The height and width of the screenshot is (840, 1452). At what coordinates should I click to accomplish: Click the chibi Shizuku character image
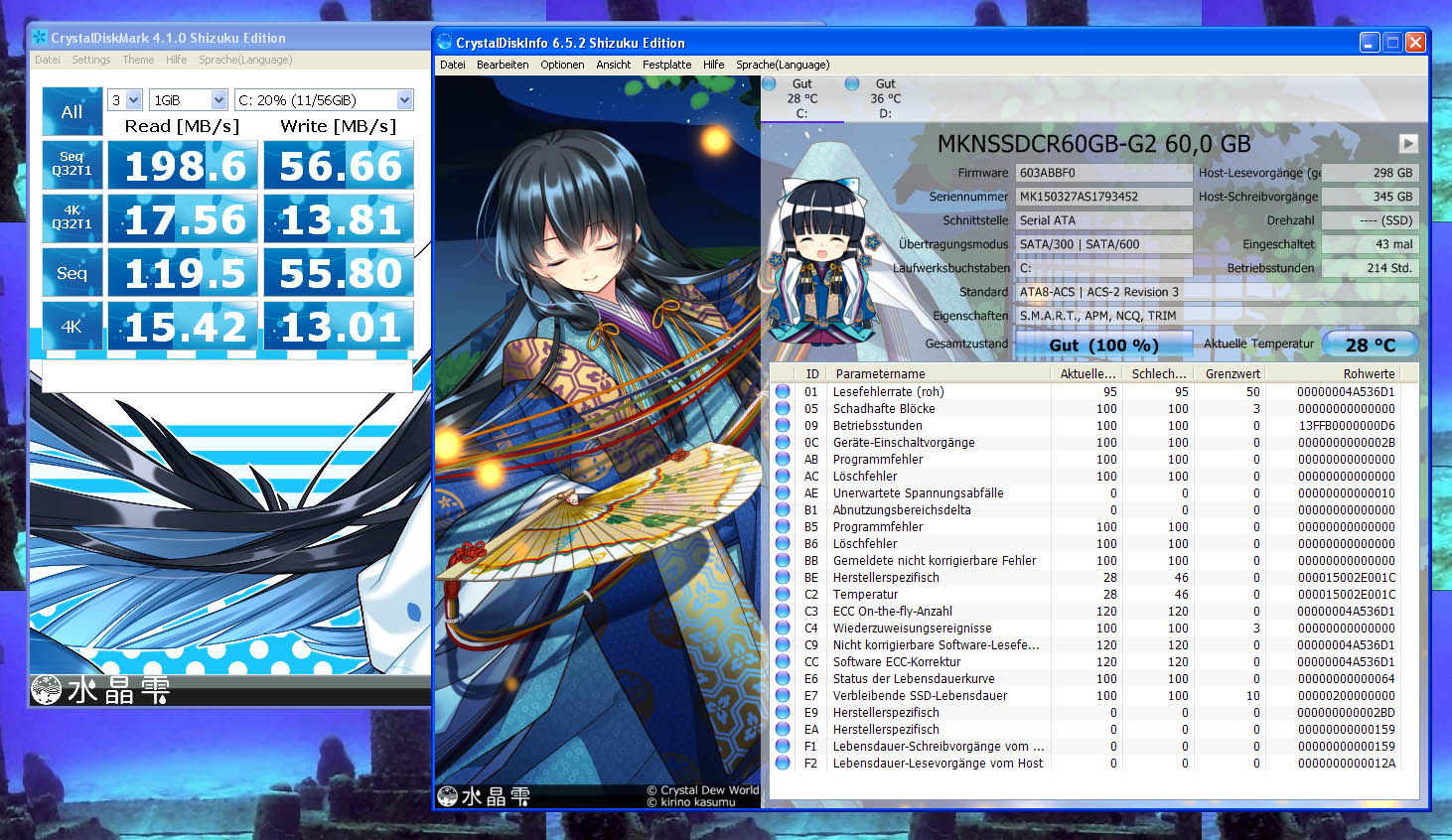coord(824,261)
